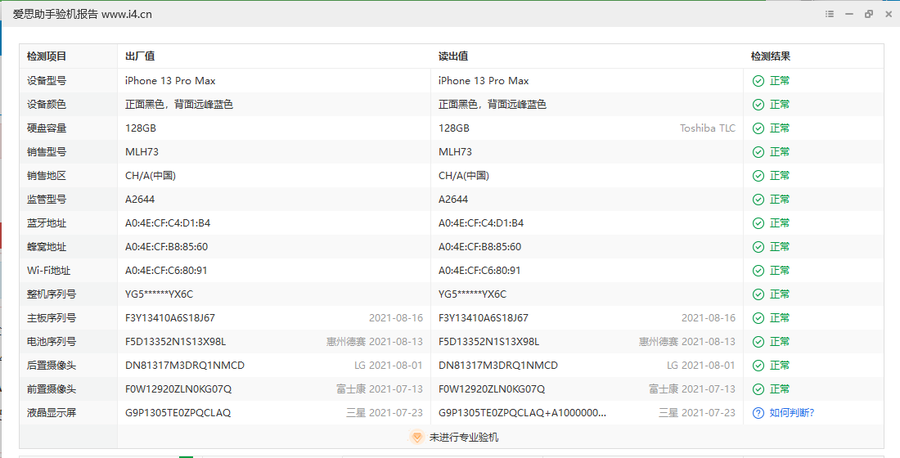Click the green check icon for 监管型号 row
The image size is (900, 458).
[x=758, y=199]
